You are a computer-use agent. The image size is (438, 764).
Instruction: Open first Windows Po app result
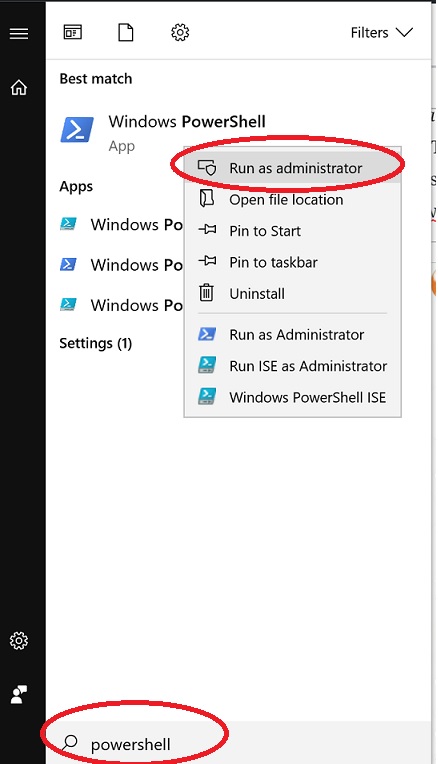(x=121, y=225)
